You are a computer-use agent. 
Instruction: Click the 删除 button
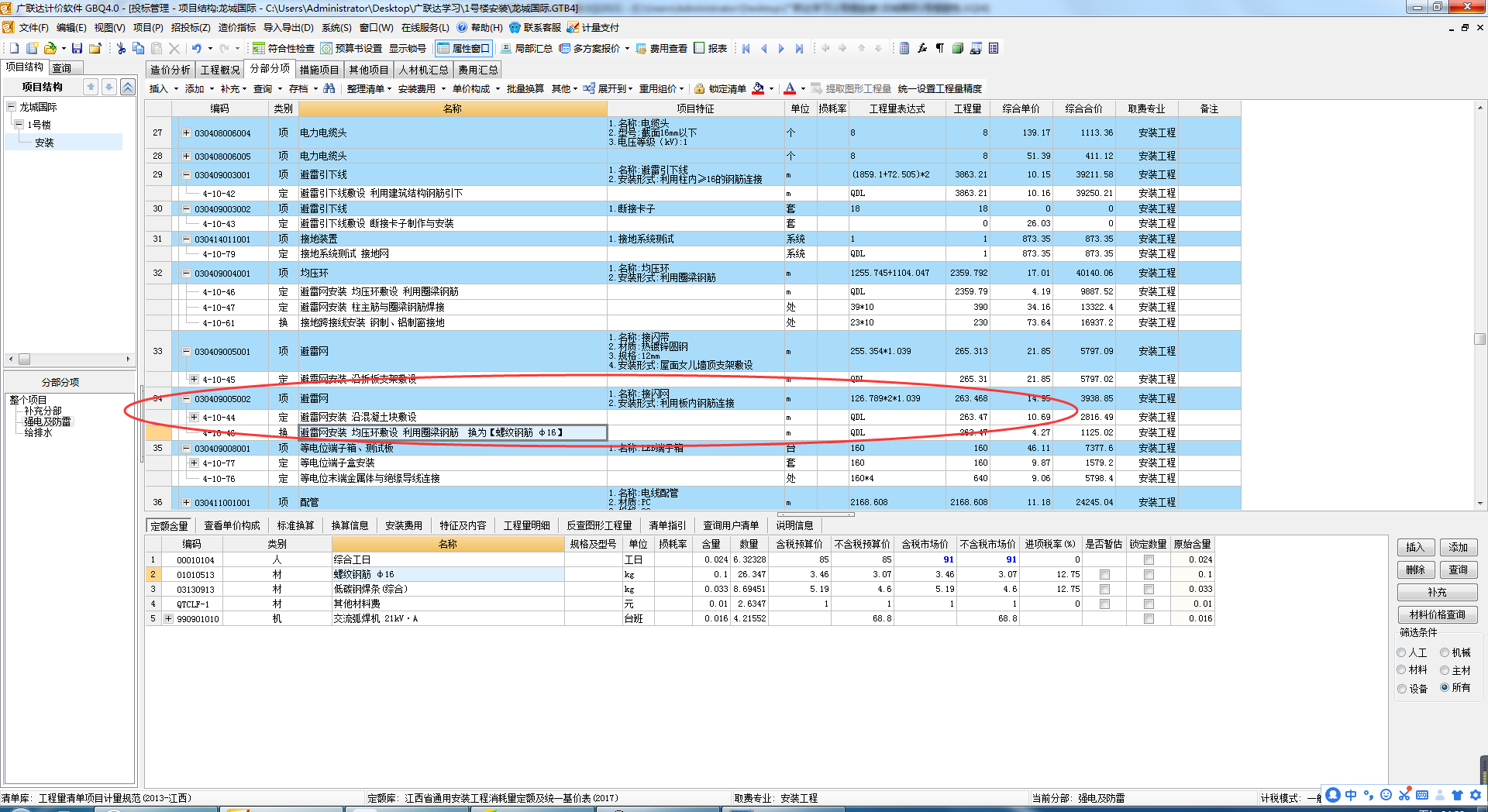(1415, 569)
